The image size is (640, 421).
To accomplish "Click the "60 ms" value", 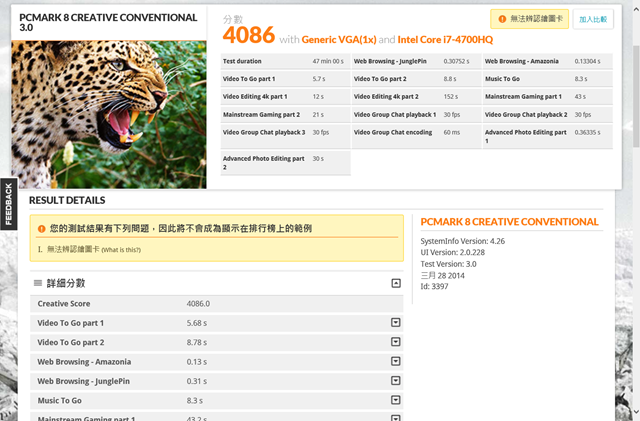I will (451, 132).
